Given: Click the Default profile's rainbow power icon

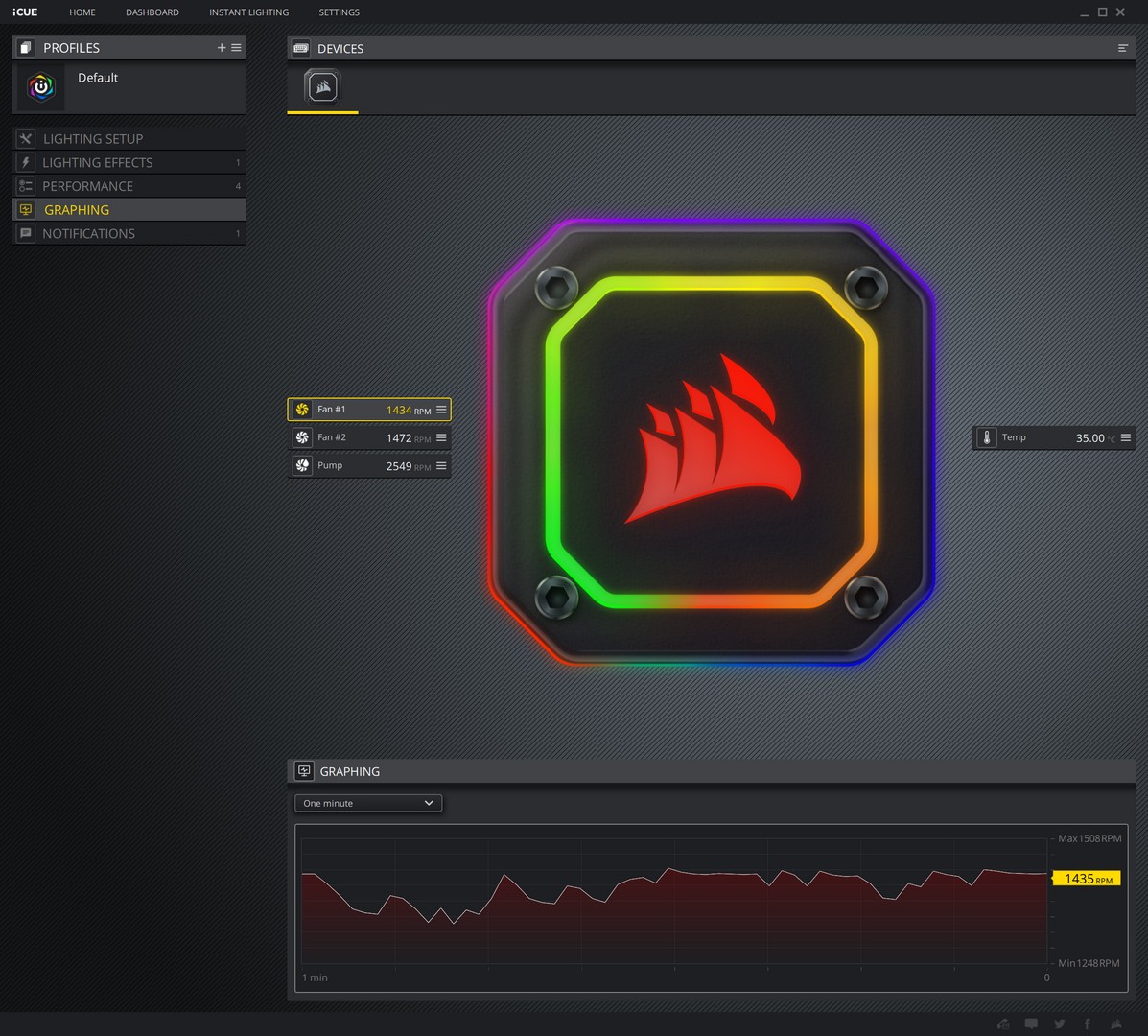Looking at the screenshot, I should (x=41, y=87).
